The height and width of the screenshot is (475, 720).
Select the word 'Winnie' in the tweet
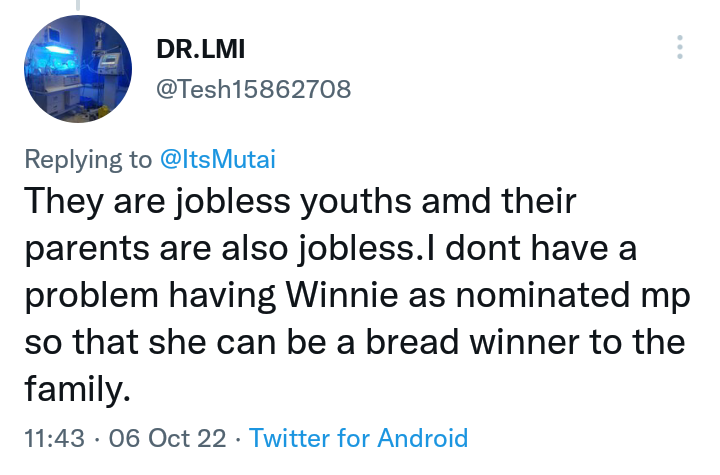point(342,295)
